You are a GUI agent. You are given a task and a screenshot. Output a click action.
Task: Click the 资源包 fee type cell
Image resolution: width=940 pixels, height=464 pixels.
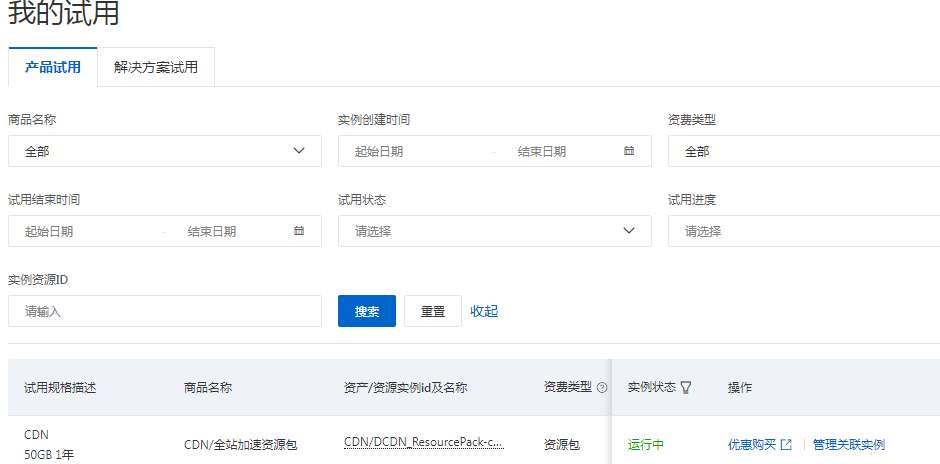pos(562,445)
